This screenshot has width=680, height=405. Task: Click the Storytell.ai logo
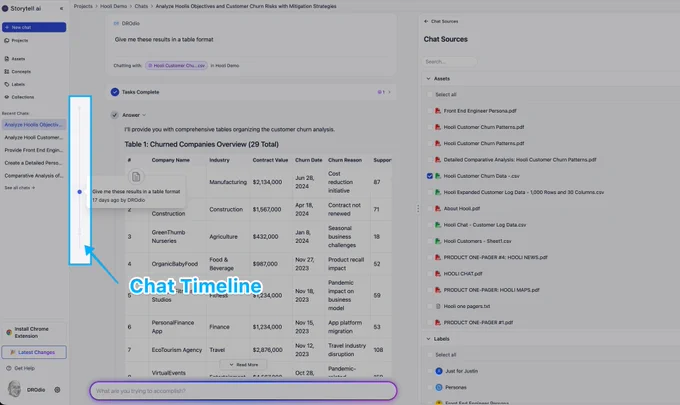(5, 8)
